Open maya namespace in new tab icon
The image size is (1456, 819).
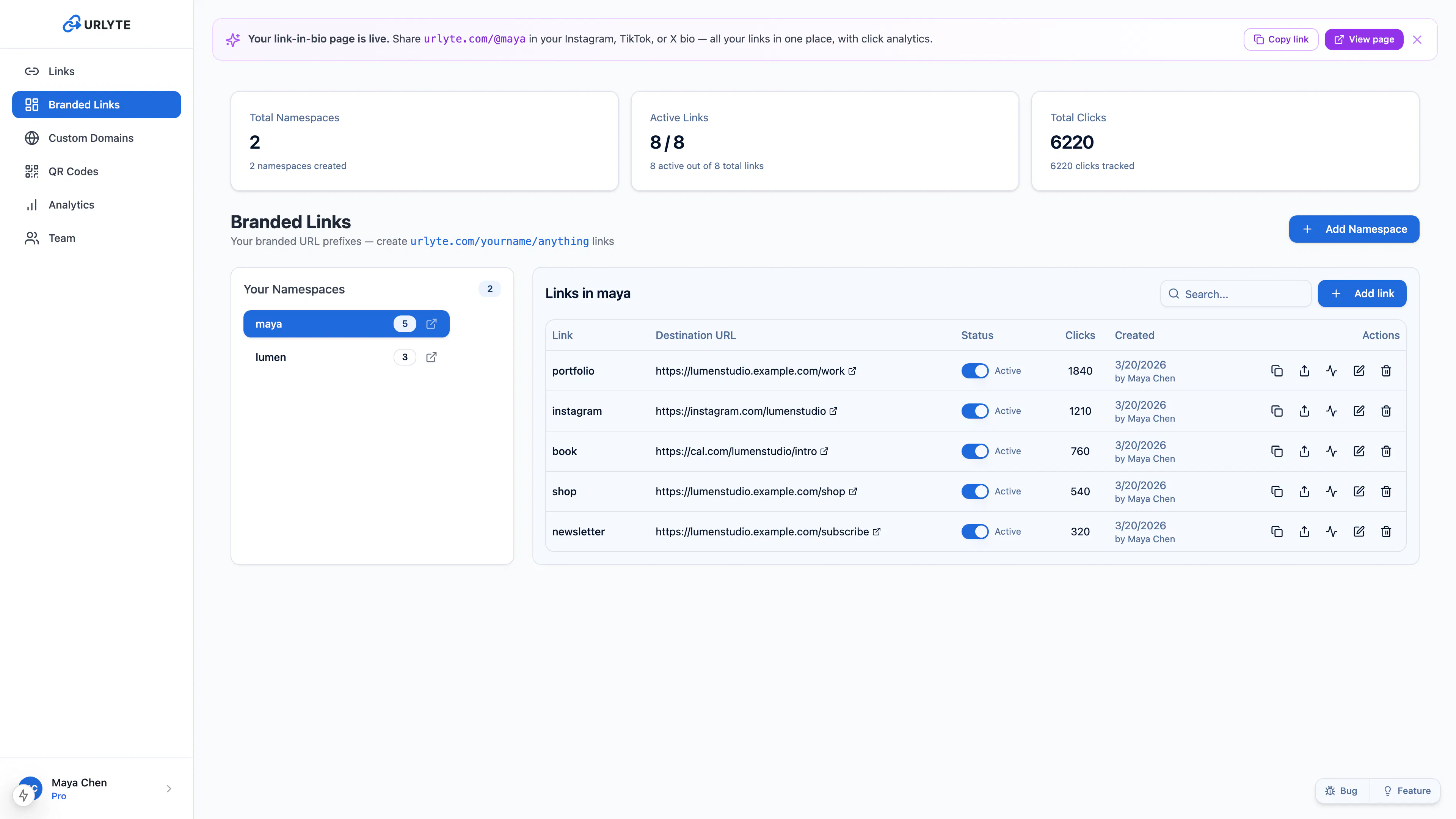(x=431, y=324)
